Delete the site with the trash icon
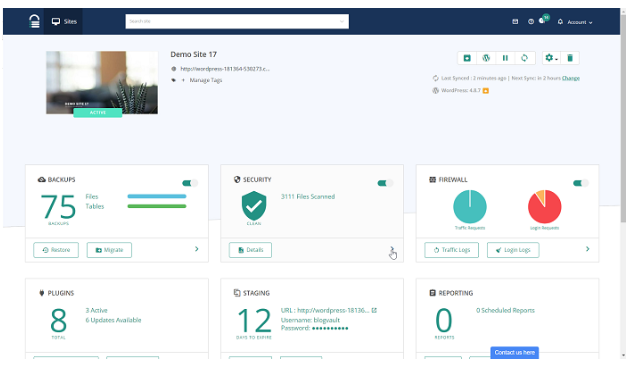Screen dimensions: 631x365 570,58
